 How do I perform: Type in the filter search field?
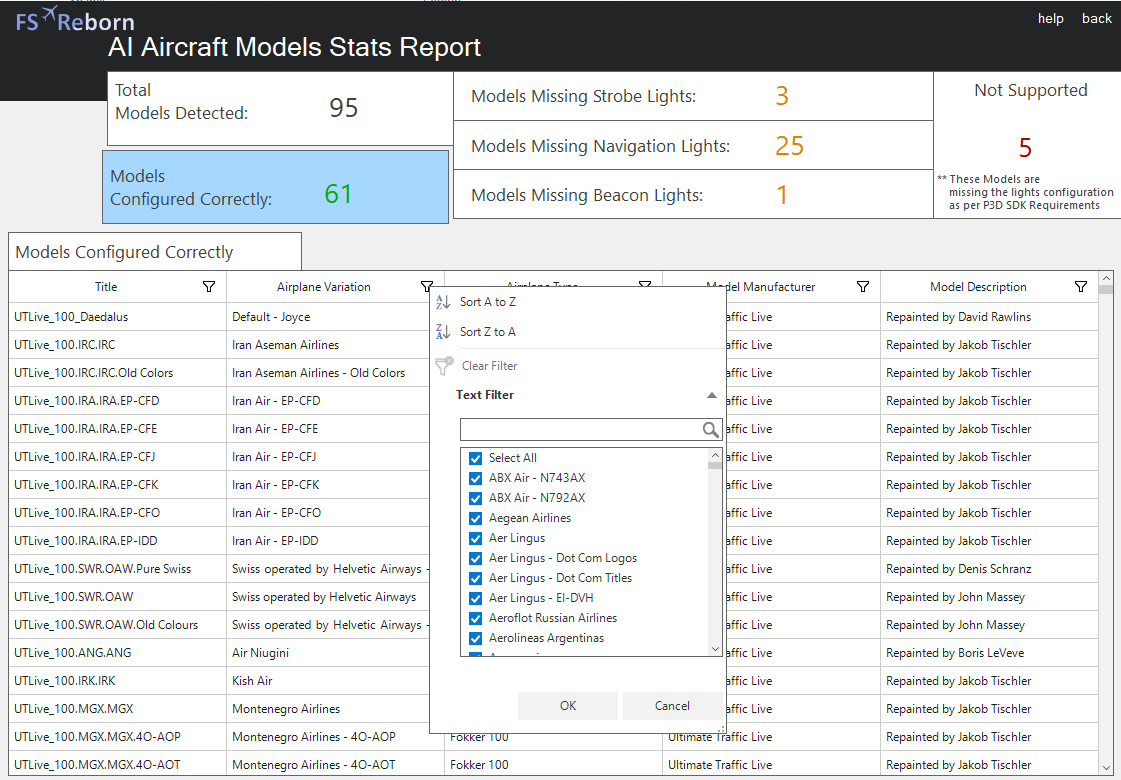(x=580, y=430)
